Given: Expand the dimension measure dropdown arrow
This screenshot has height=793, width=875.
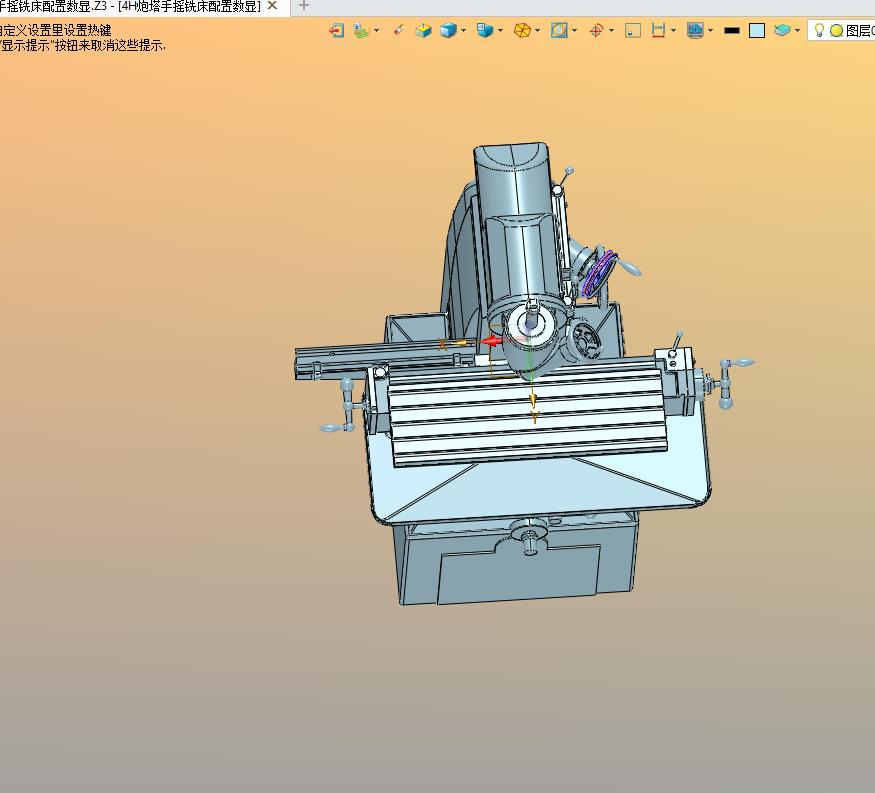Looking at the screenshot, I should [674, 30].
